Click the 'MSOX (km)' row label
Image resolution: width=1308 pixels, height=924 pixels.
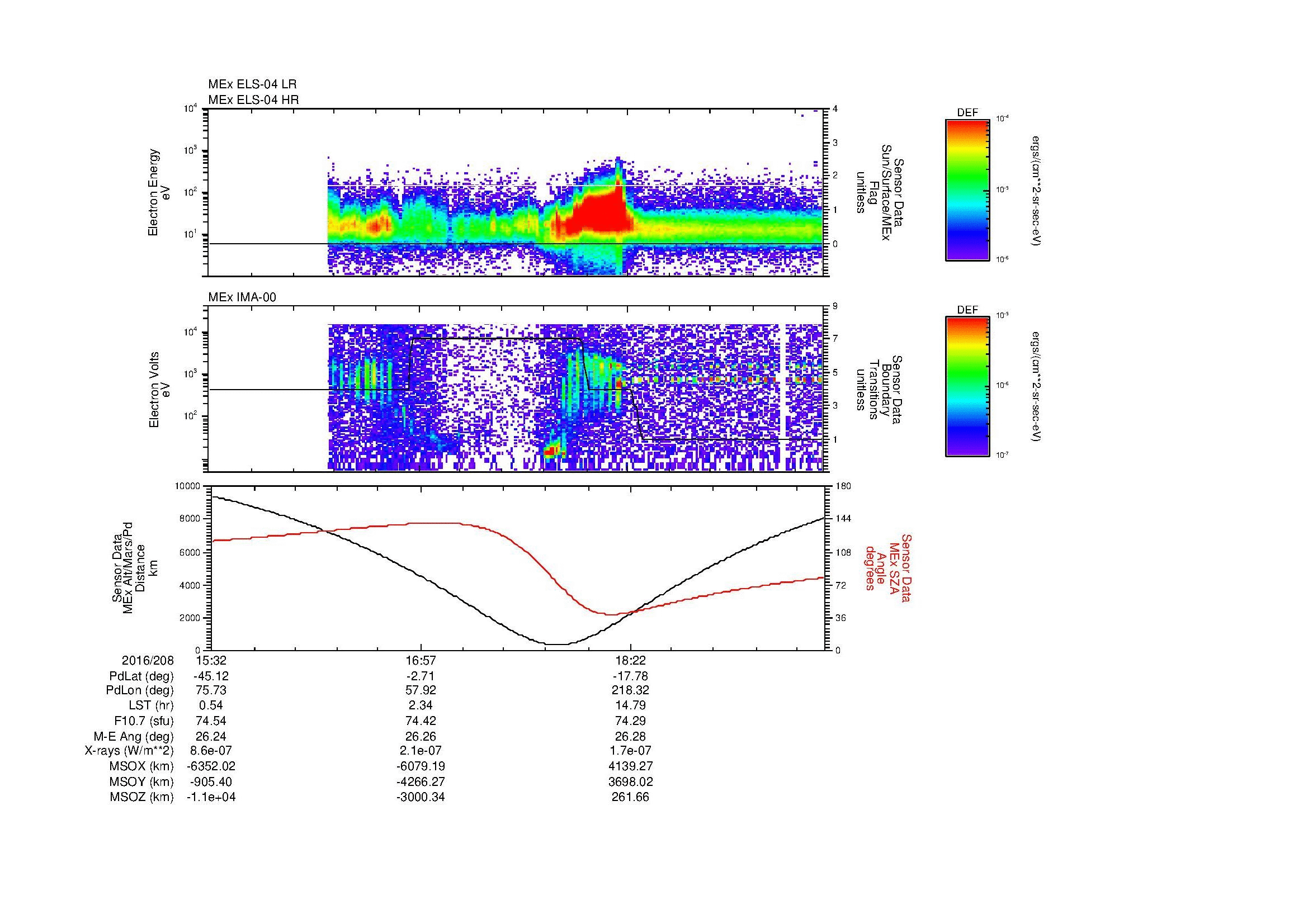pyautogui.click(x=142, y=766)
